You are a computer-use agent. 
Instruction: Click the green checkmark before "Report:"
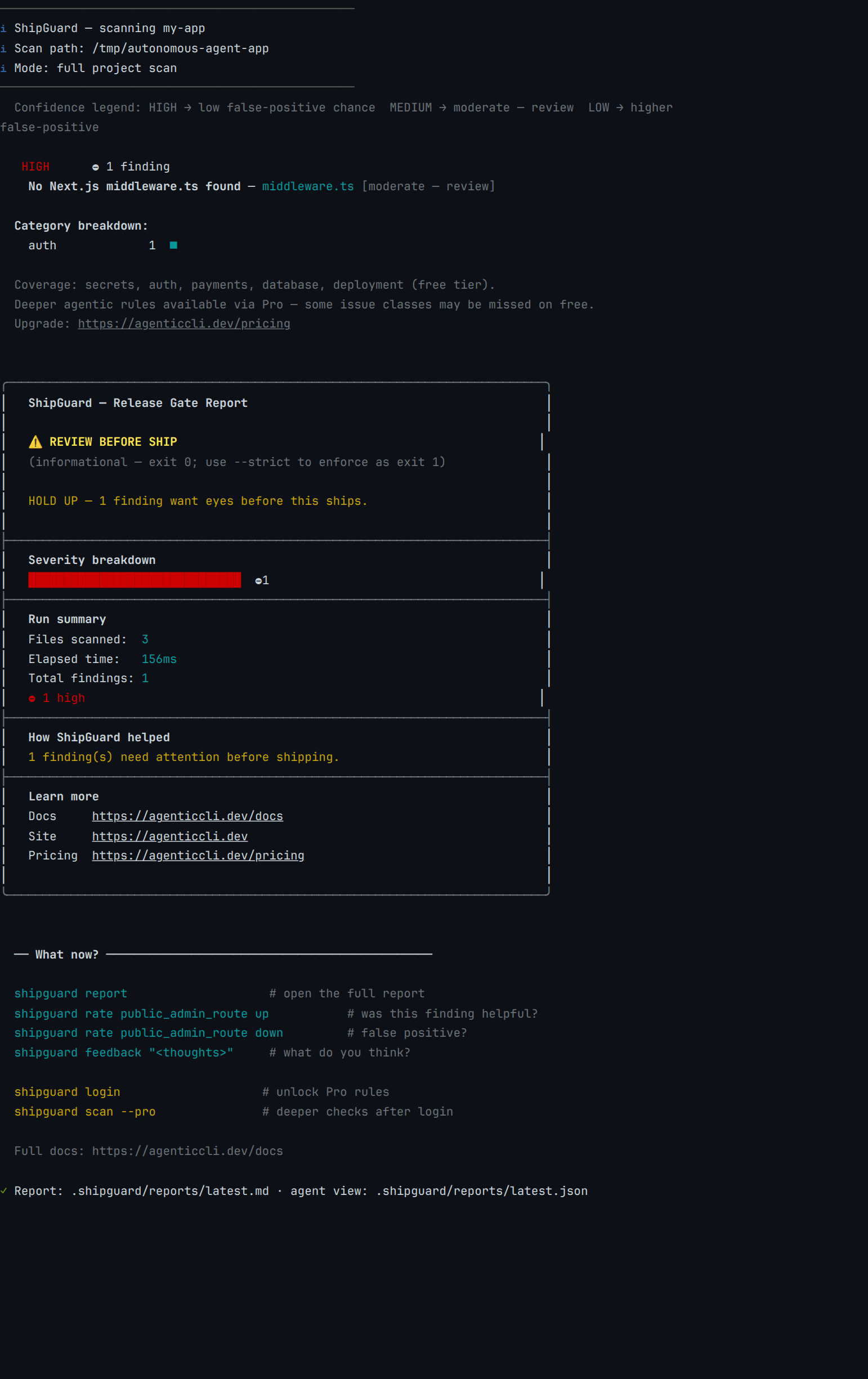click(x=3, y=1190)
